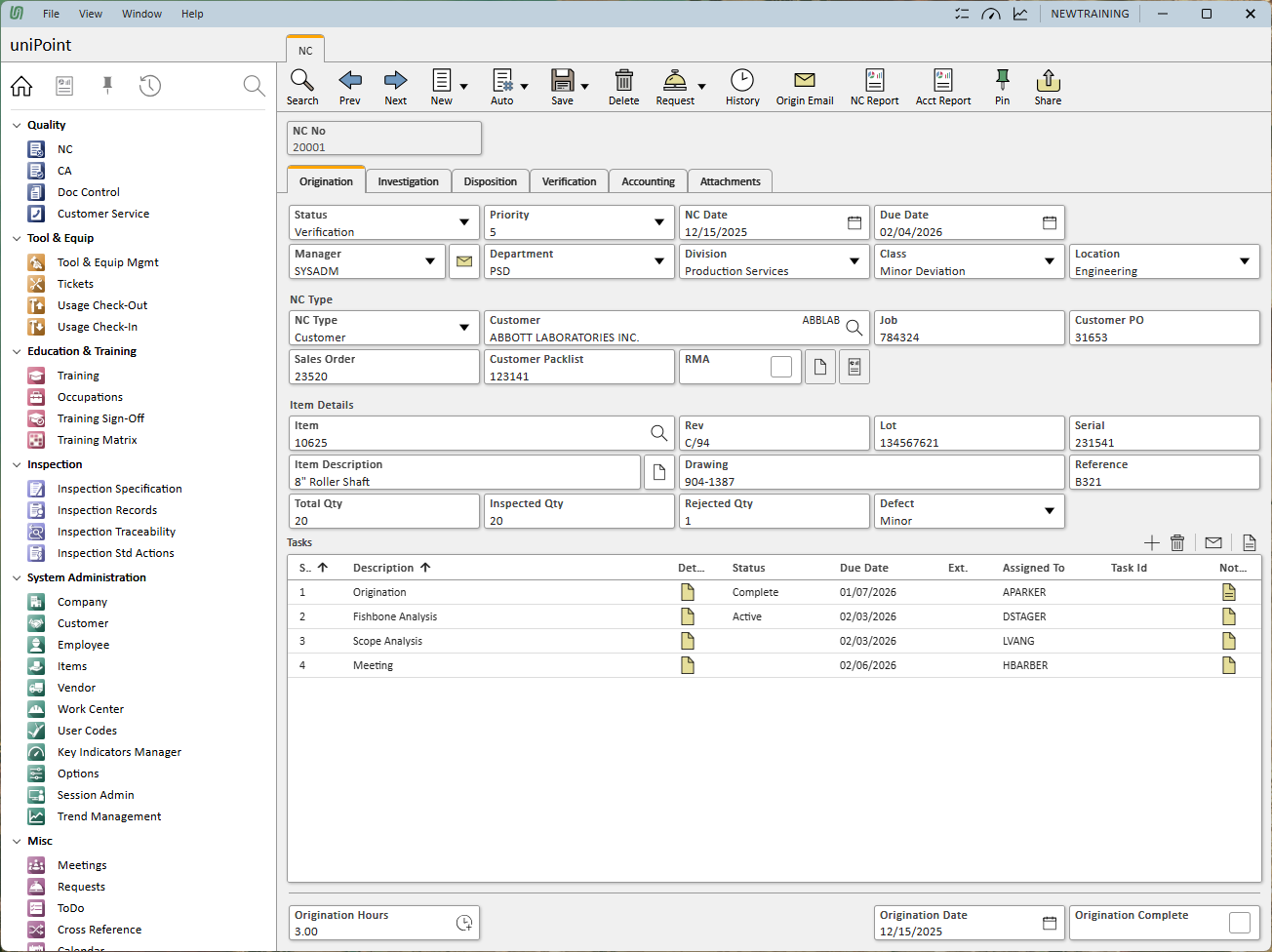Open Trend Management in sidebar

click(x=109, y=816)
